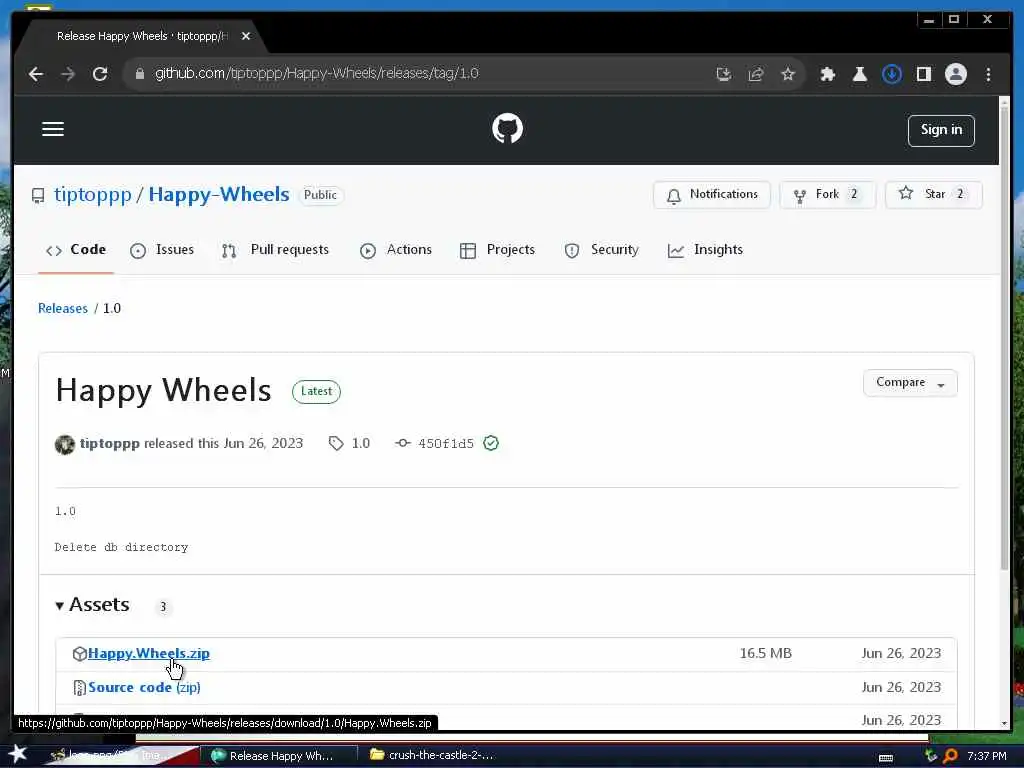Image resolution: width=1024 pixels, height=768 pixels.
Task: Open the taskbar star start button
Action: pyautogui.click(x=18, y=754)
